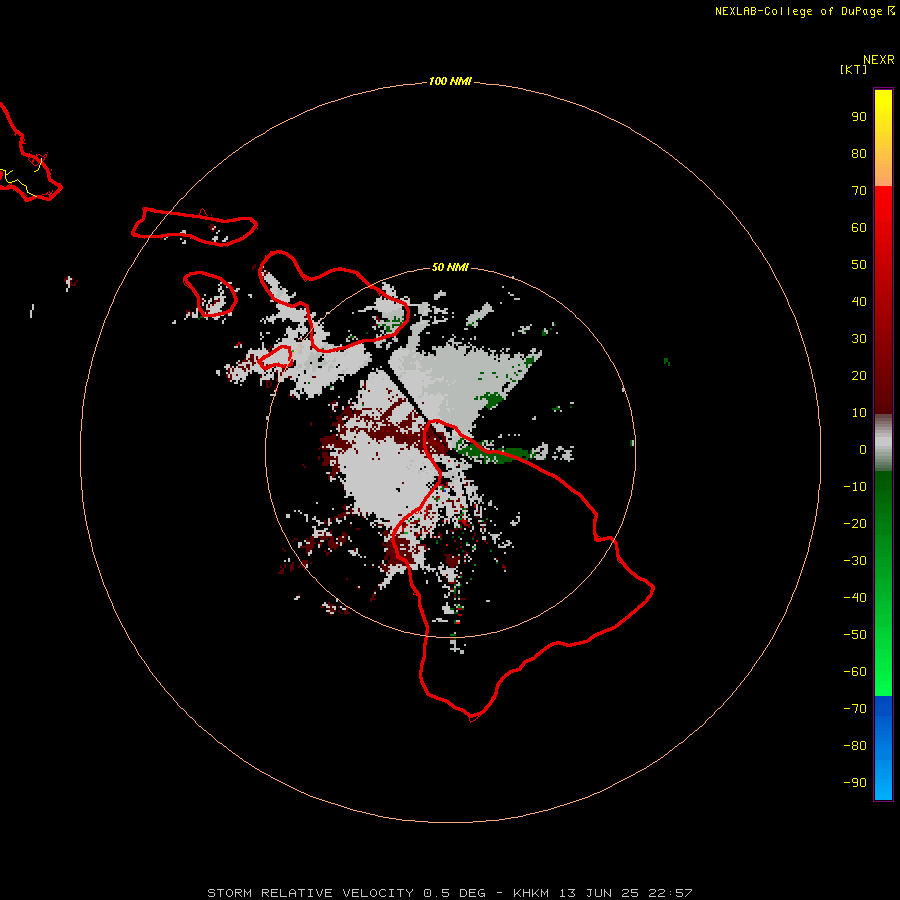Click the 50 NMI range ring label
The height and width of the screenshot is (900, 900).
coord(450,267)
